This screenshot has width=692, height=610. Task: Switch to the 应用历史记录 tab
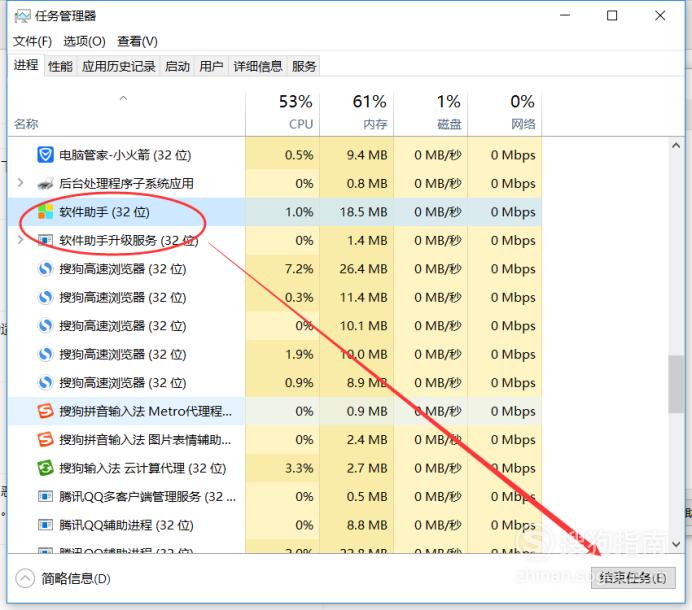coord(119,66)
